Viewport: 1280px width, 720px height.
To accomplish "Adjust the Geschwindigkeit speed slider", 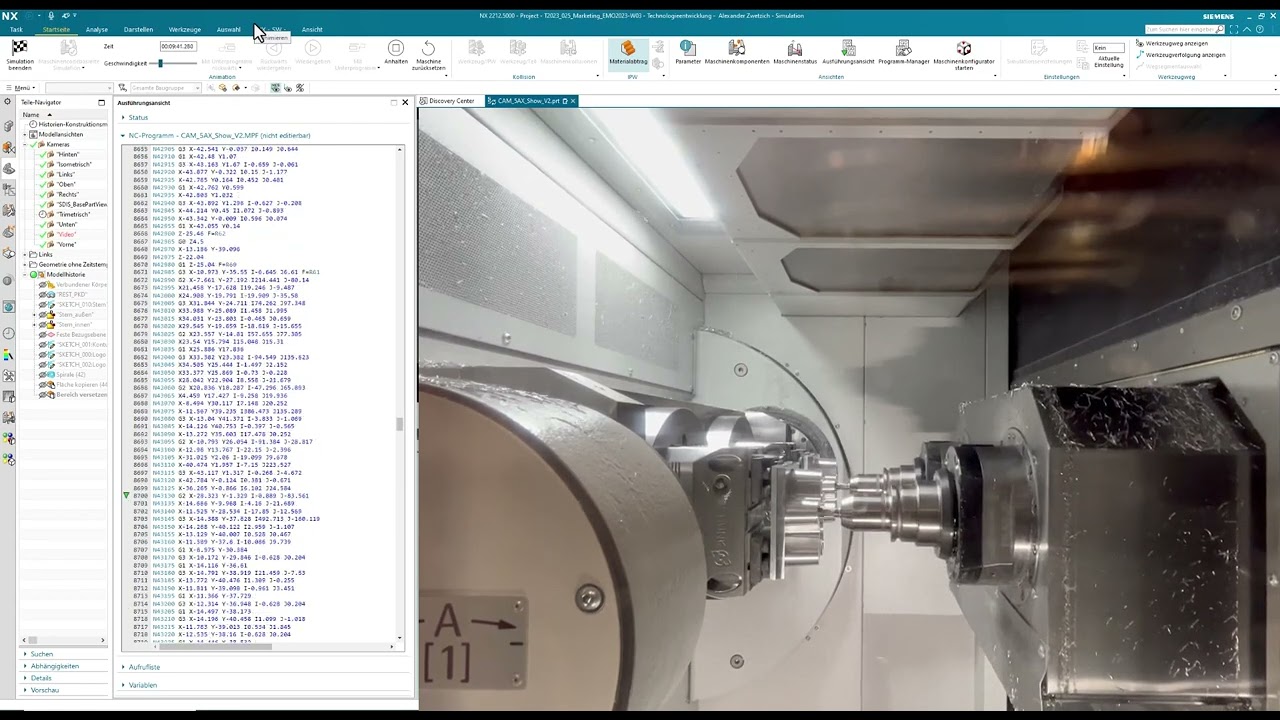I will [160, 63].
